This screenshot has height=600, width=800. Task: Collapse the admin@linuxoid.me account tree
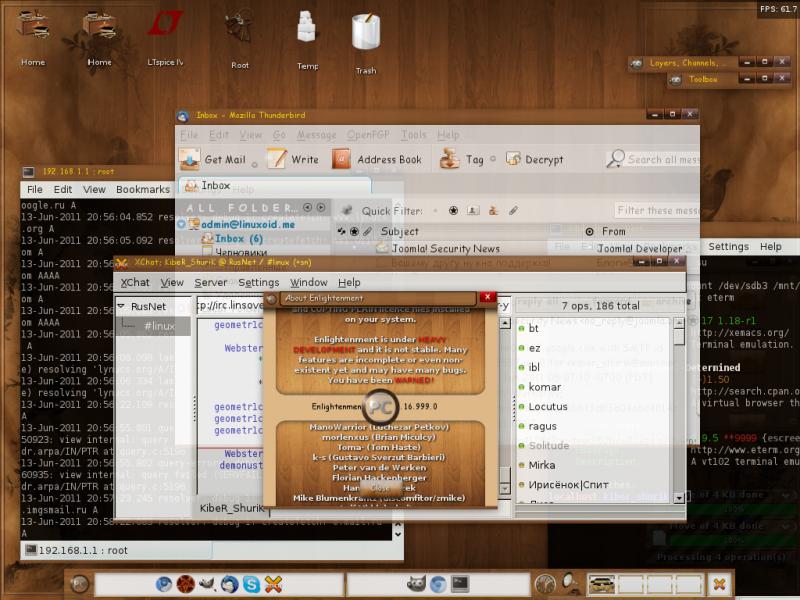point(181,224)
